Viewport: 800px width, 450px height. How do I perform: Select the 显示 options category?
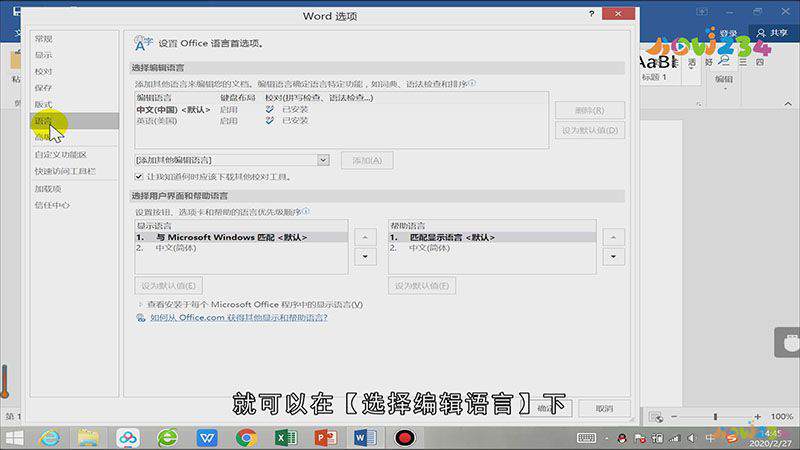point(74,55)
